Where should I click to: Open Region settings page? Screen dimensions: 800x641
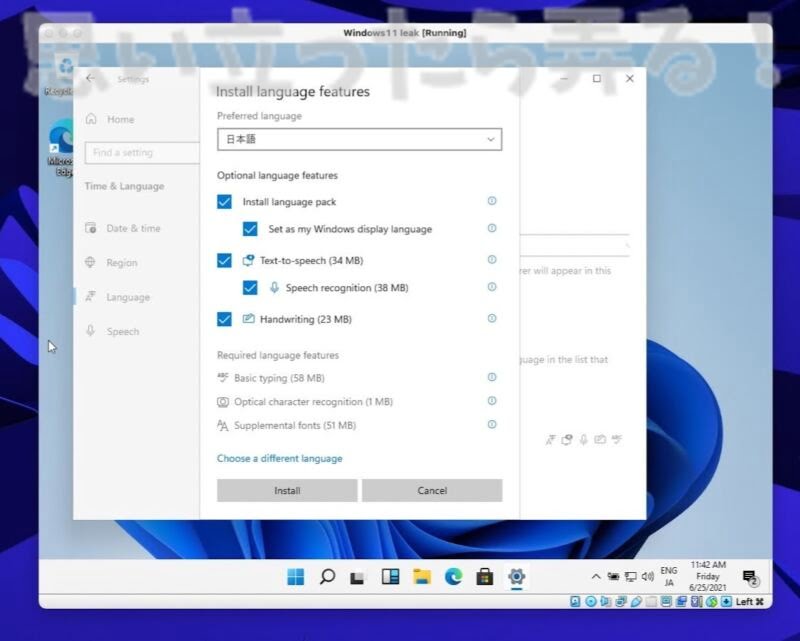(x=111, y=262)
